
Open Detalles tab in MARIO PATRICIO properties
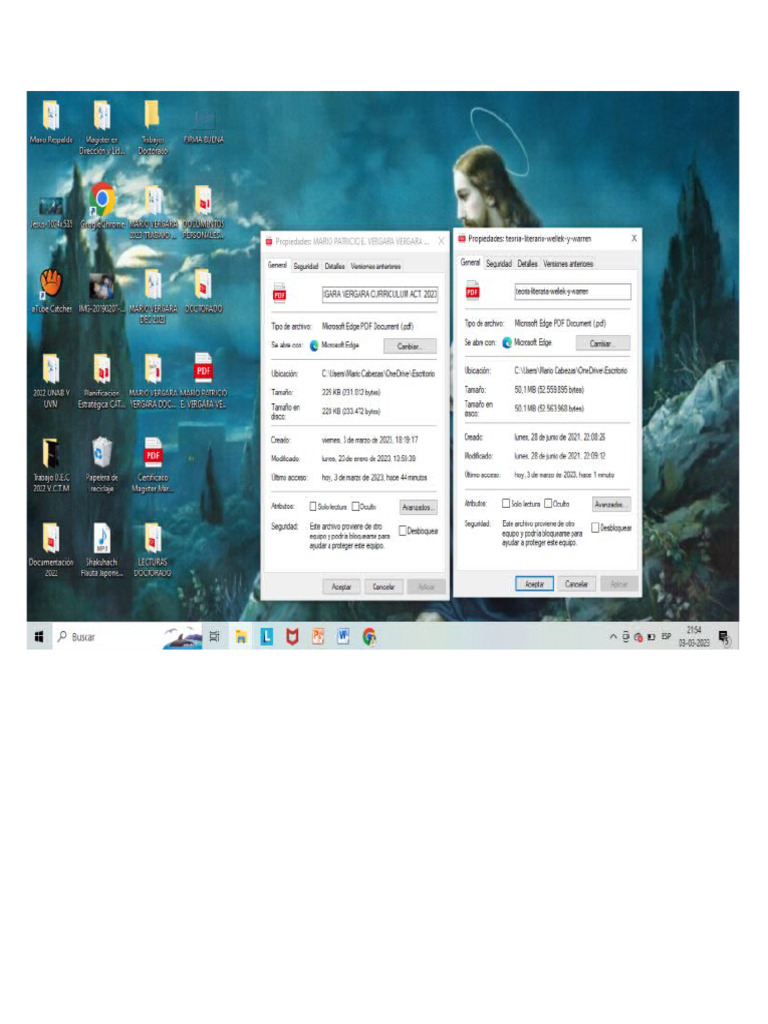point(334,266)
